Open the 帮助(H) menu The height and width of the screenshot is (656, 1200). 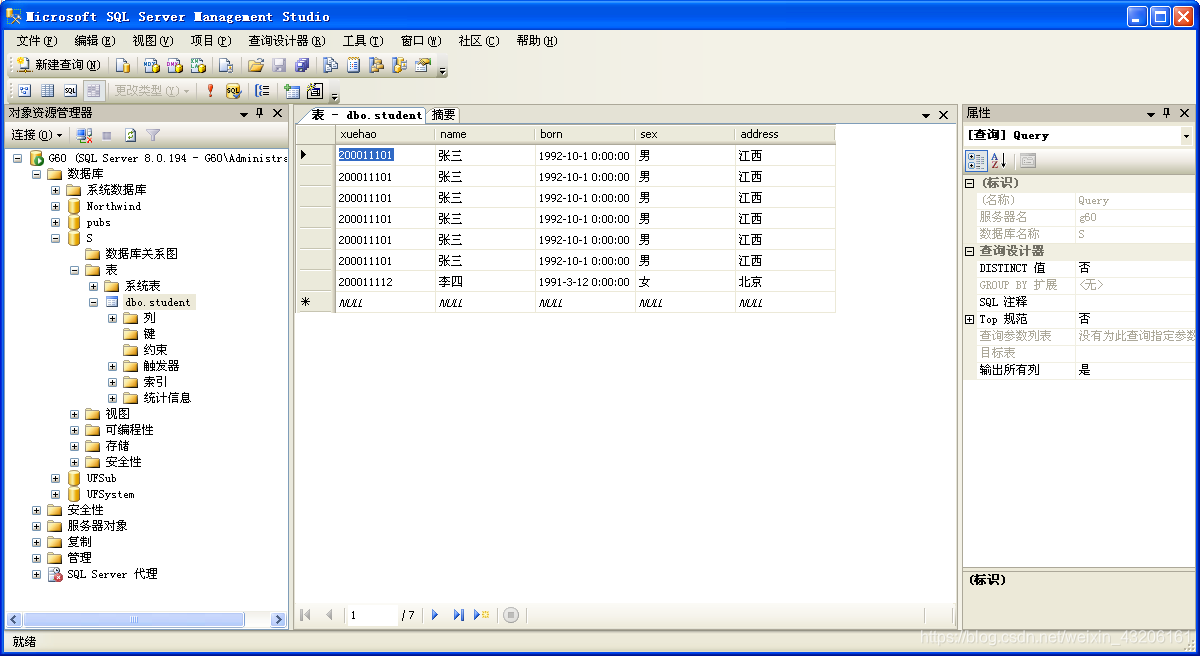537,41
